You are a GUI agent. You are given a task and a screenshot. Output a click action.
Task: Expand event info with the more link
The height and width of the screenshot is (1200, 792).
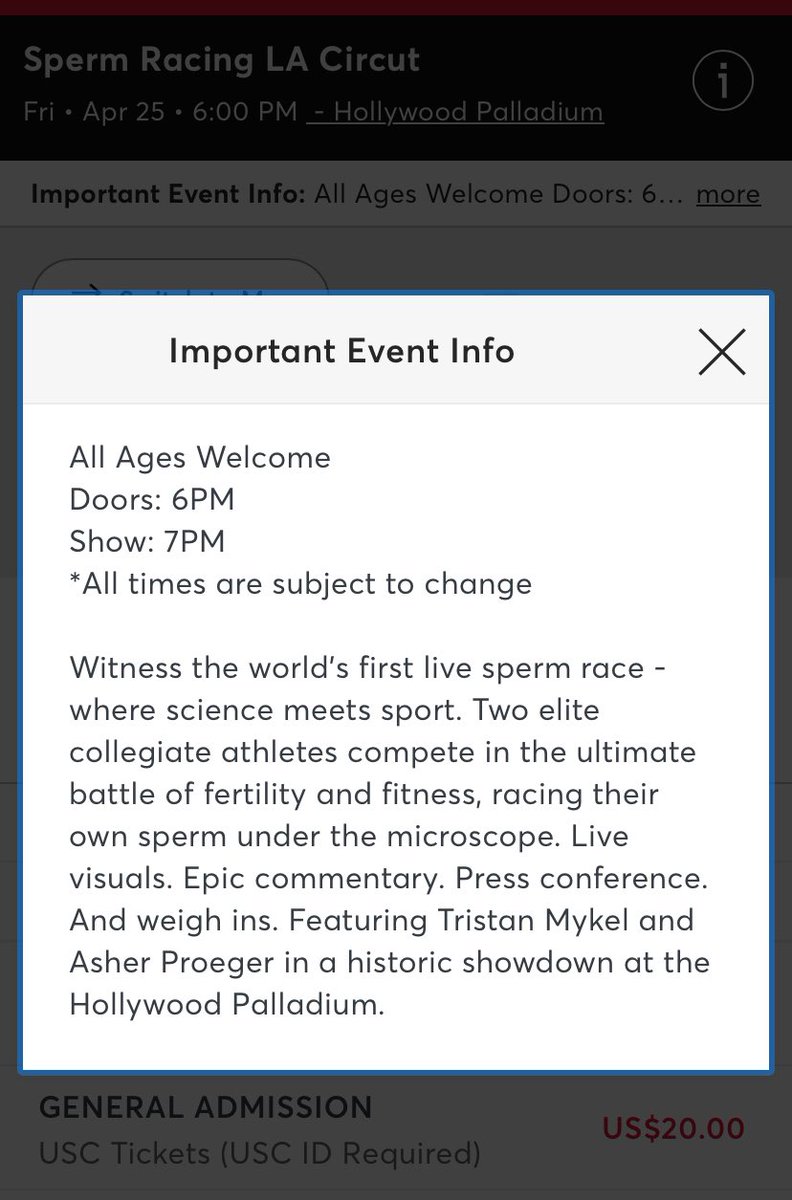[728, 193]
